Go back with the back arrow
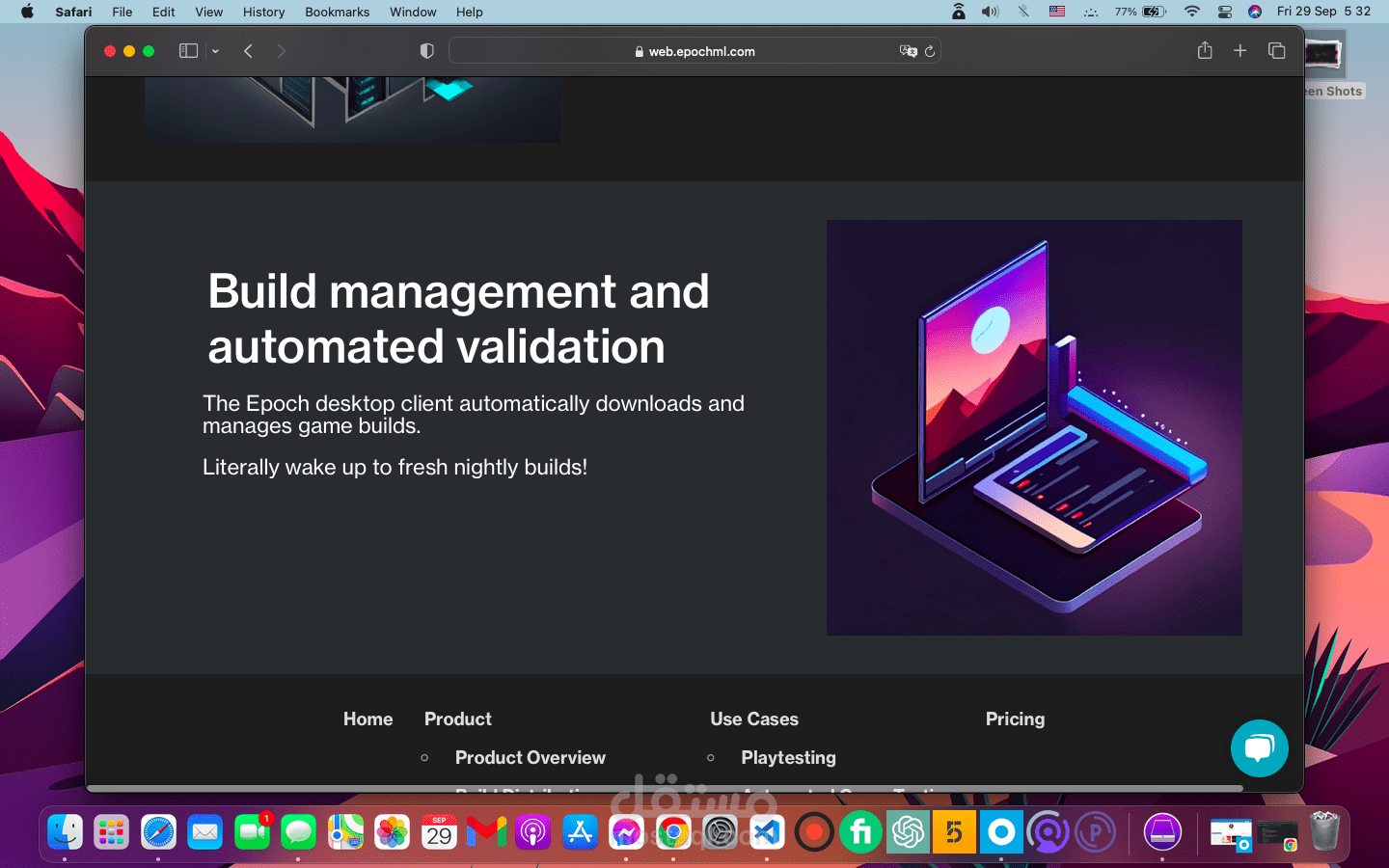The height and width of the screenshot is (868, 1389). point(248,51)
